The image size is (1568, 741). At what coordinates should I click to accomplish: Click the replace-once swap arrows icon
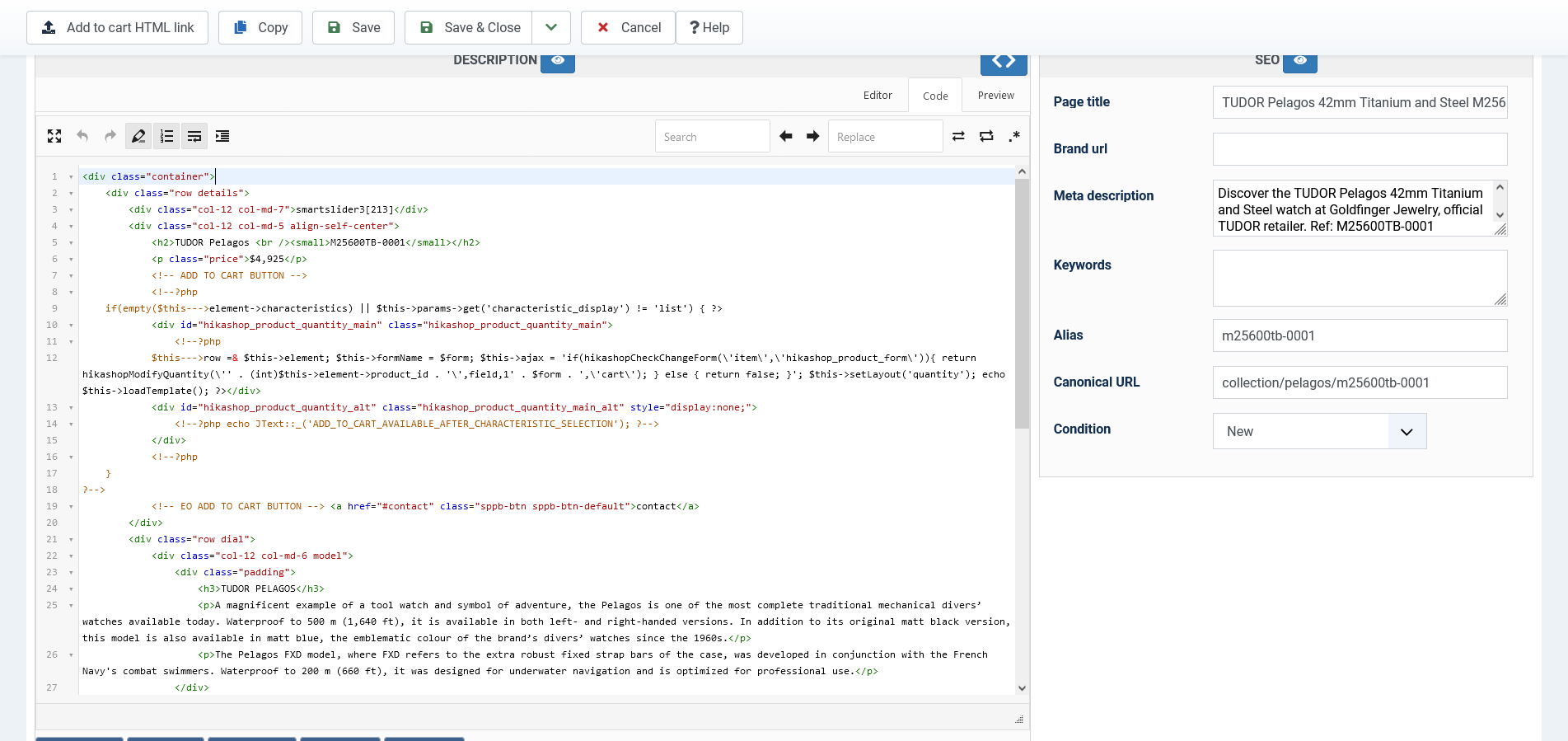958,136
